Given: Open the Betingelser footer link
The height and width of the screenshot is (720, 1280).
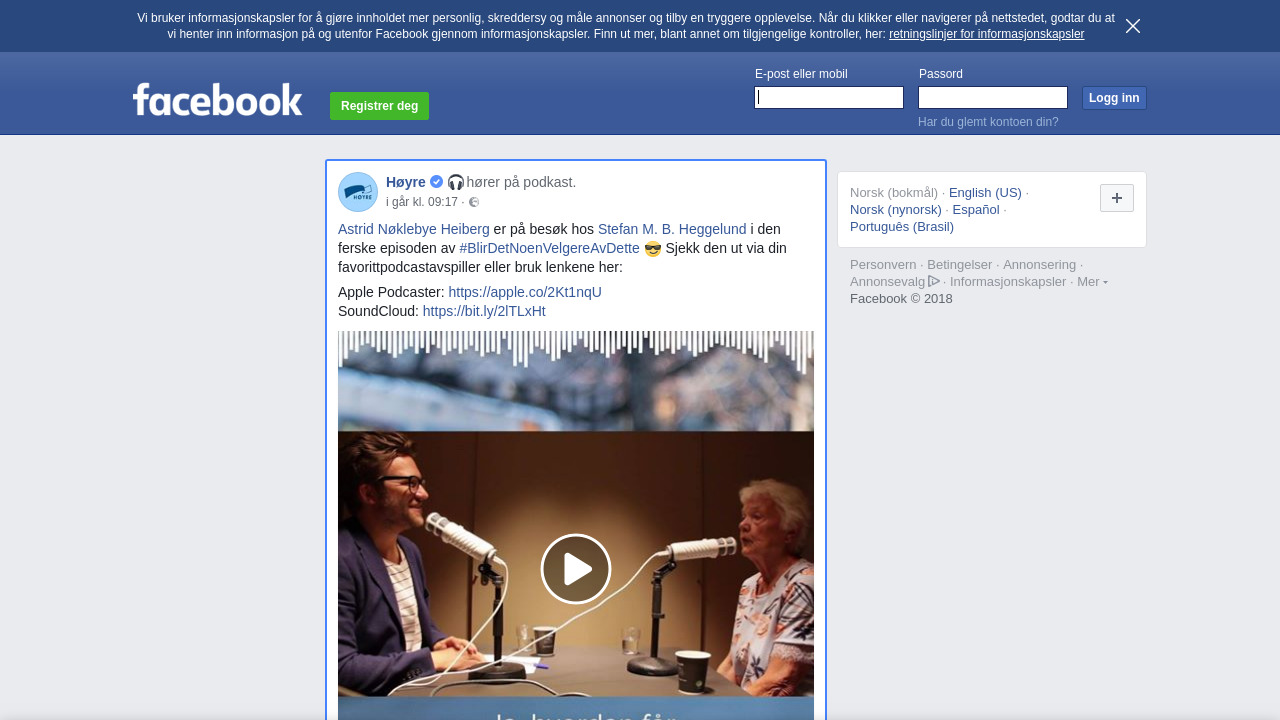Looking at the screenshot, I should click(960, 264).
